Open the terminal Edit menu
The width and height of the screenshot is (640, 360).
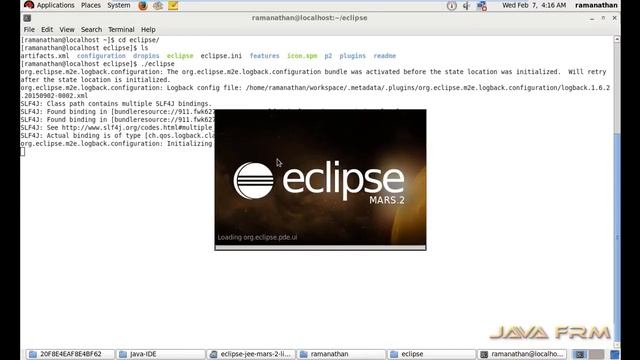coord(47,29)
